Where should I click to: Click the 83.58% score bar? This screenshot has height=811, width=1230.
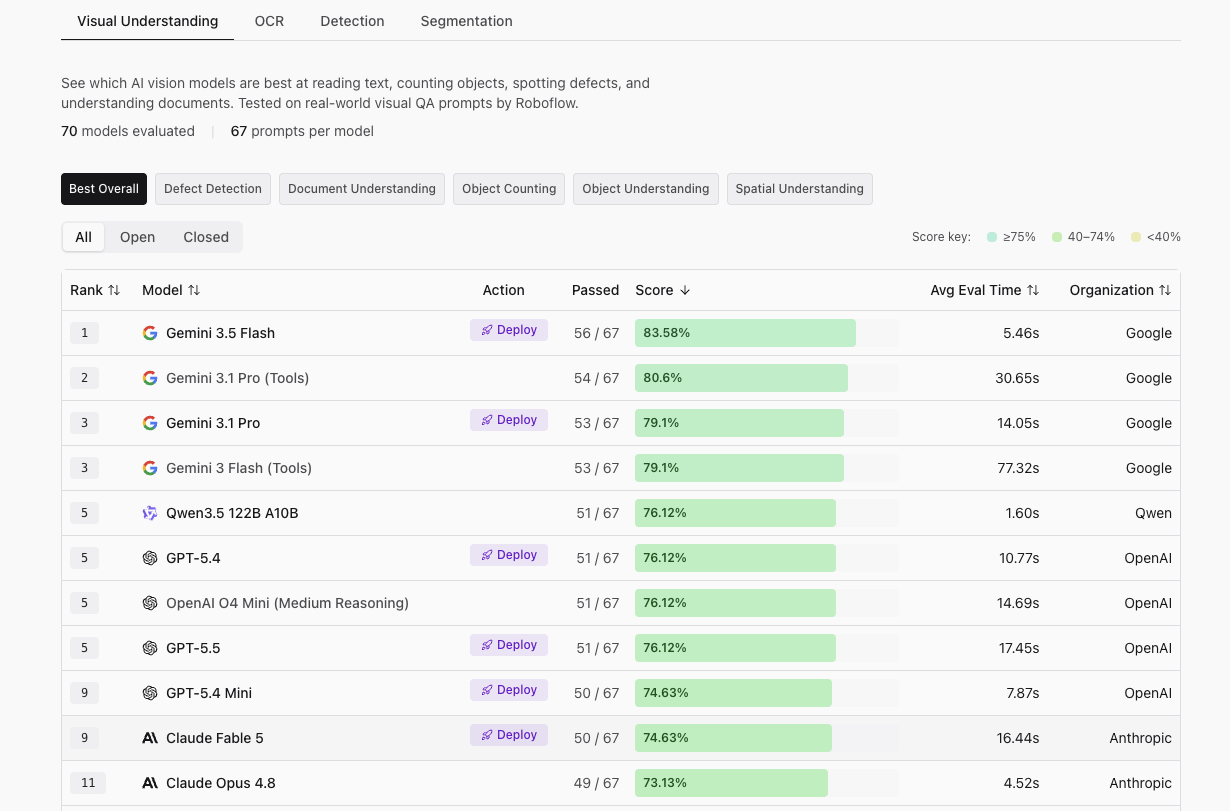tap(745, 333)
